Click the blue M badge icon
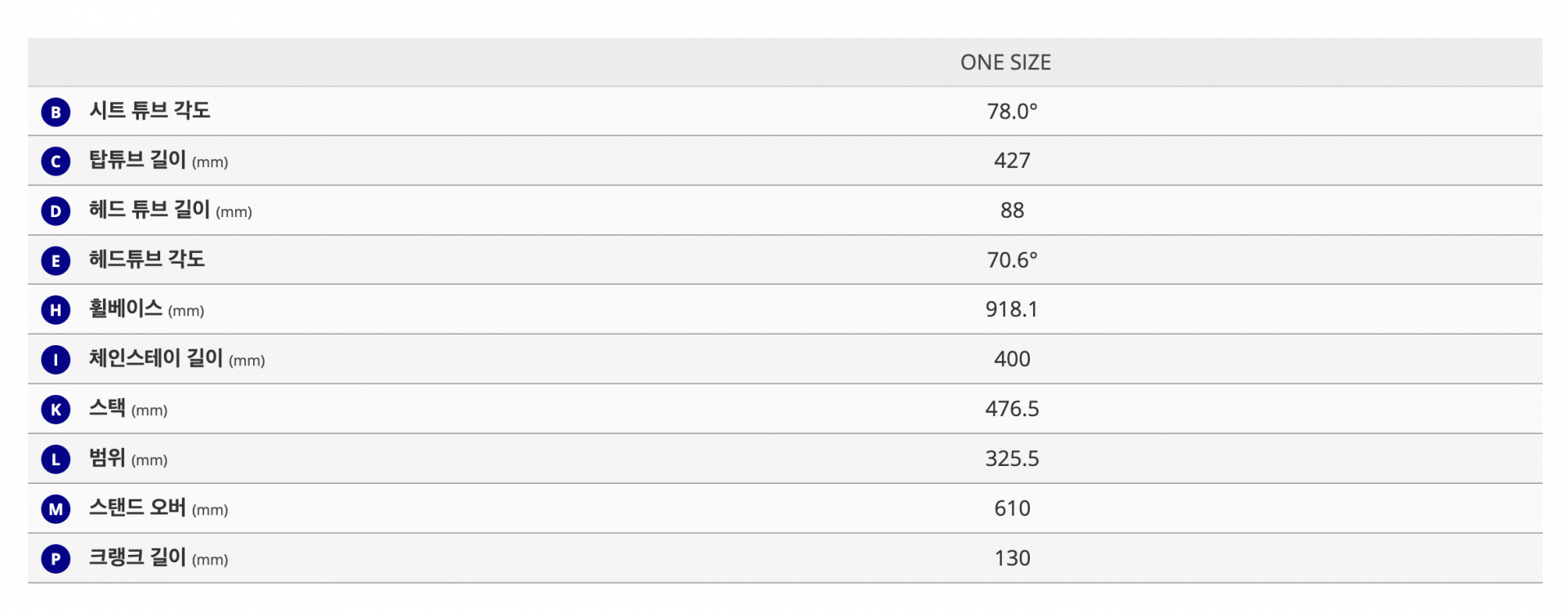Image resolution: width=1568 pixels, height=612 pixels. coord(56,509)
